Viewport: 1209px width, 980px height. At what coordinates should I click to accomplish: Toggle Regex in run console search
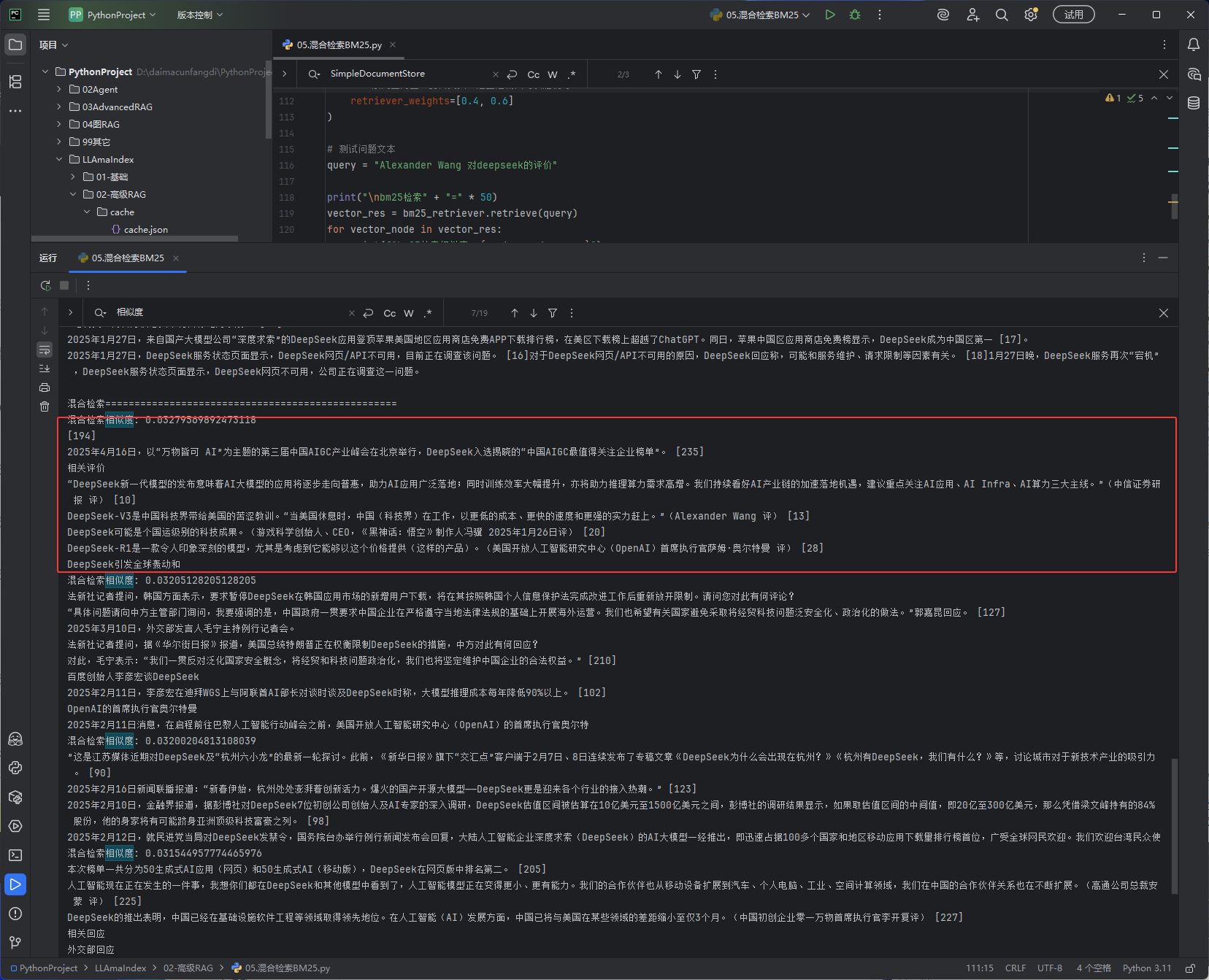click(428, 313)
